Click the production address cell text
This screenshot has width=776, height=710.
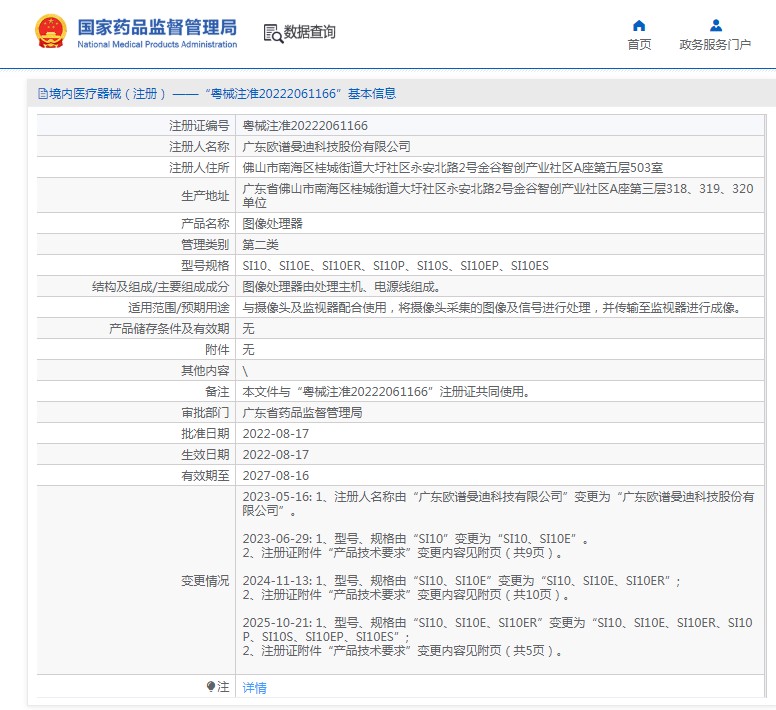point(498,195)
